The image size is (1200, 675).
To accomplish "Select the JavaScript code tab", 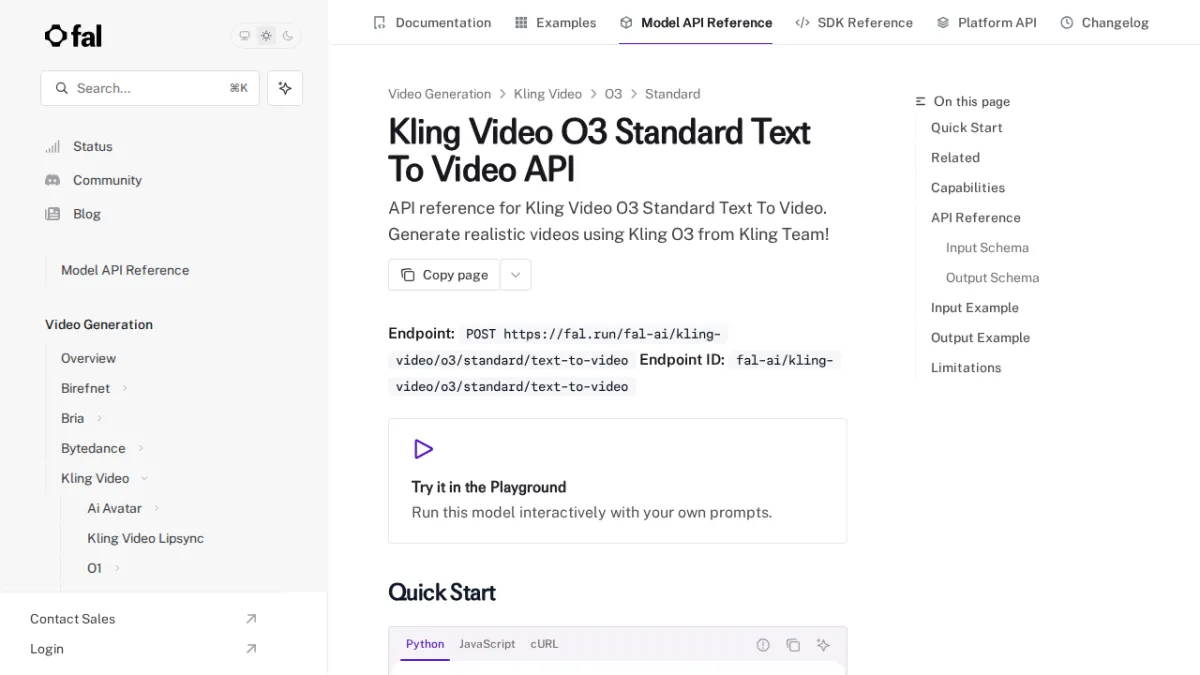I will [x=487, y=644].
